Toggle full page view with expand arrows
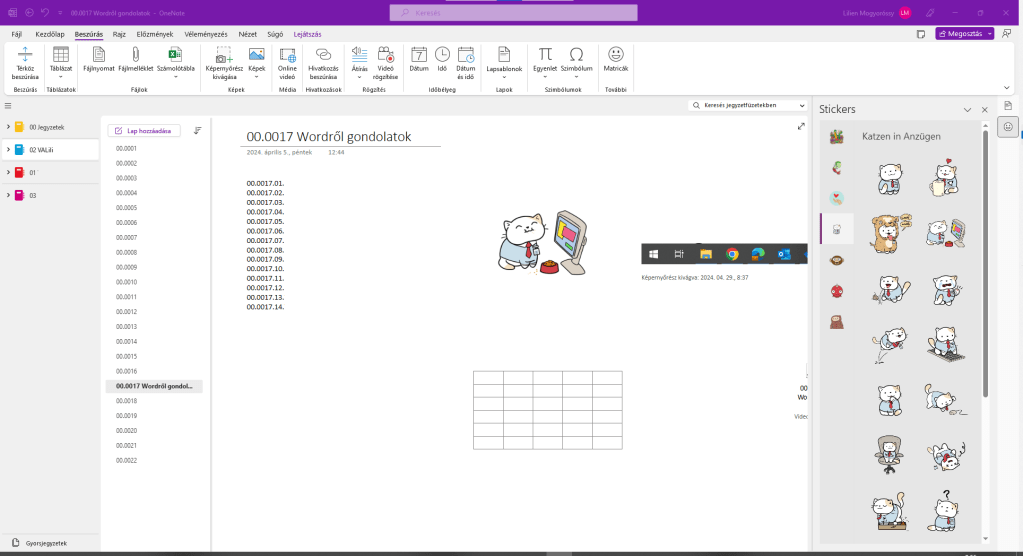The height and width of the screenshot is (556, 1023). click(x=801, y=126)
